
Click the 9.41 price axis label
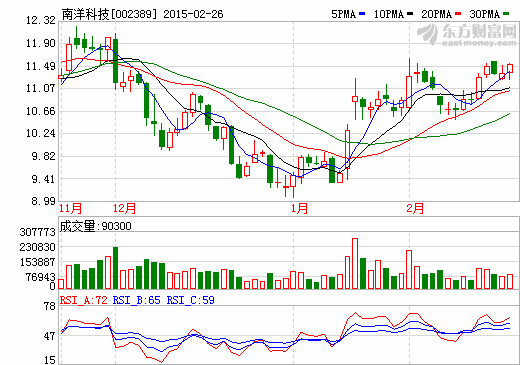coord(43,179)
